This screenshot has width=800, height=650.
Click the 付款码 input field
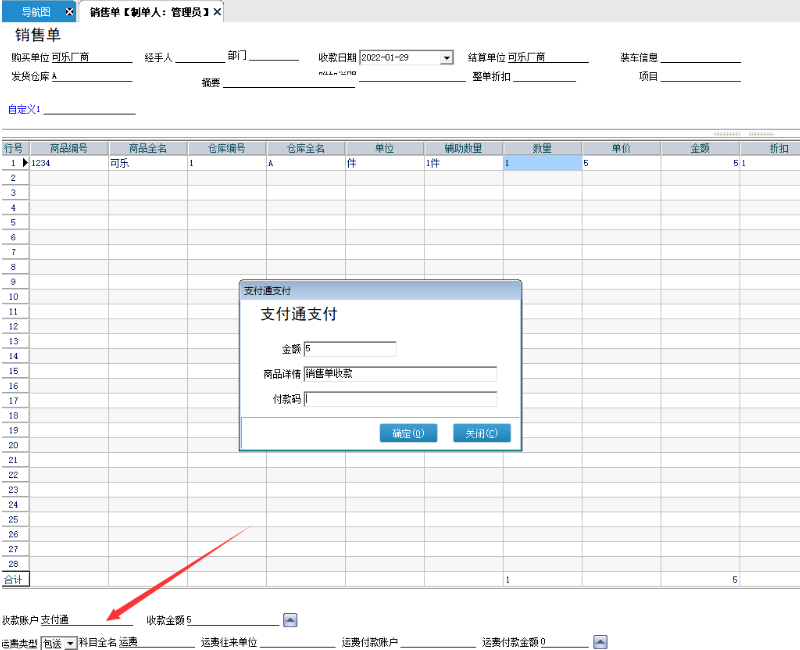pyautogui.click(x=400, y=399)
